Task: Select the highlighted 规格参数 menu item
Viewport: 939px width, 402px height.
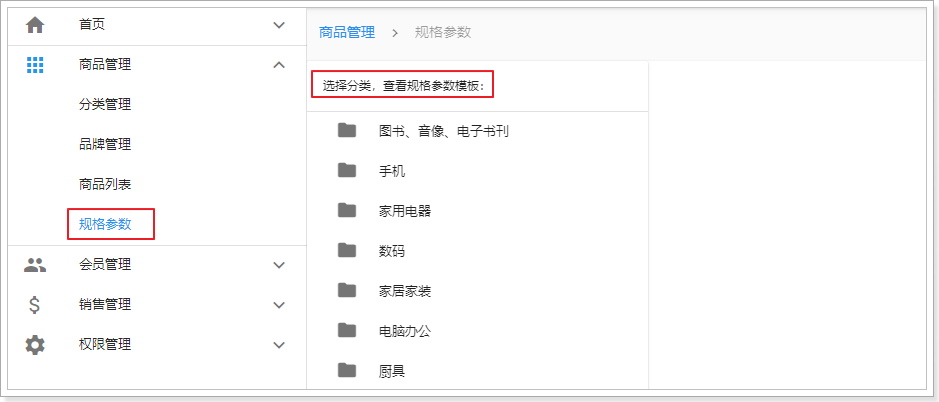Action: pyautogui.click(x=105, y=224)
